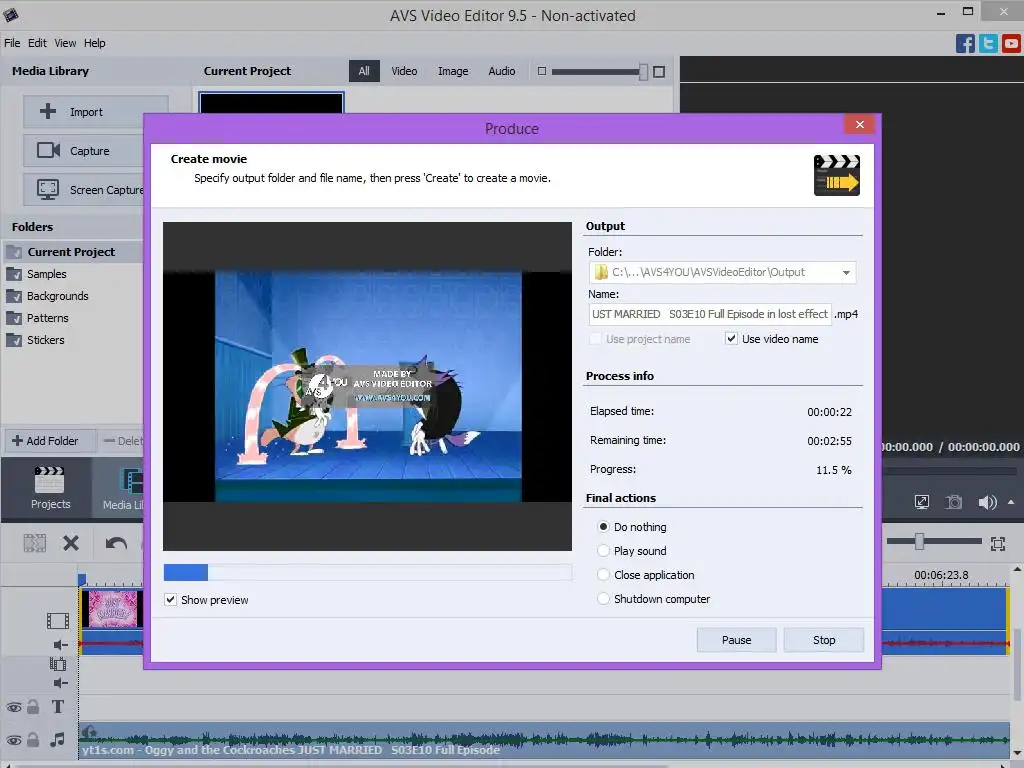Click the Pause button

736,640
